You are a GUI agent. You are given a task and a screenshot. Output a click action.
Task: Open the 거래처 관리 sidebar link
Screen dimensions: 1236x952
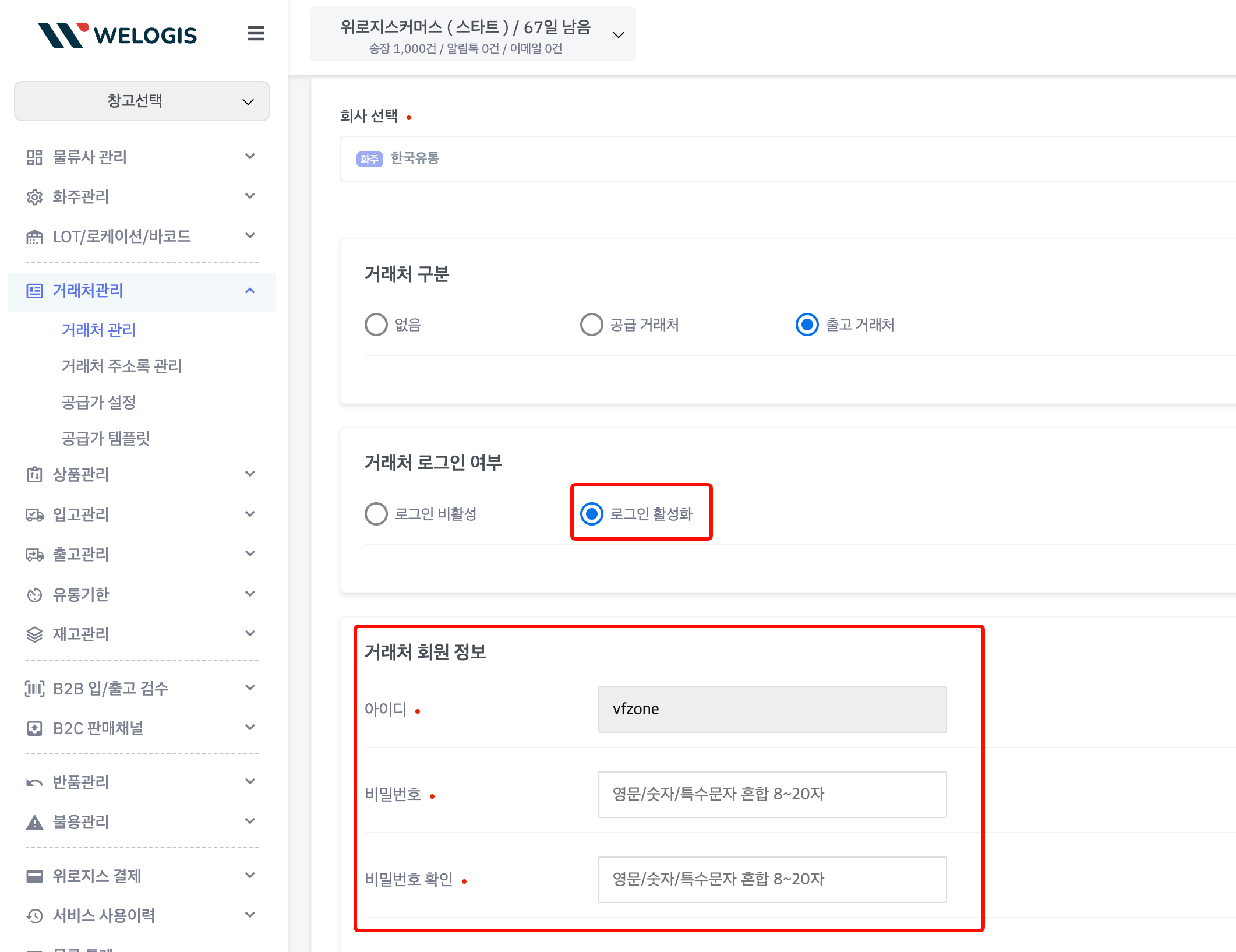click(x=98, y=330)
